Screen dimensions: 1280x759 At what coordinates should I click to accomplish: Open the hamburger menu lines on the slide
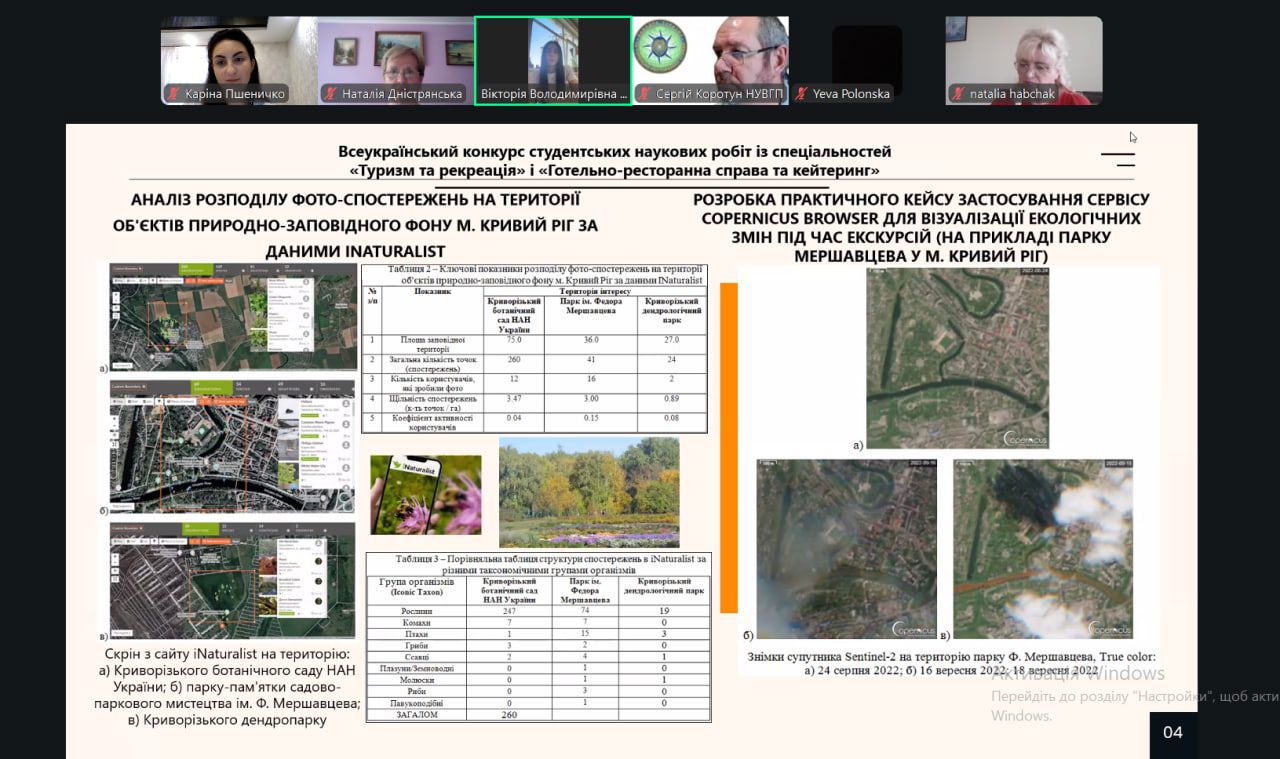coord(1118,160)
